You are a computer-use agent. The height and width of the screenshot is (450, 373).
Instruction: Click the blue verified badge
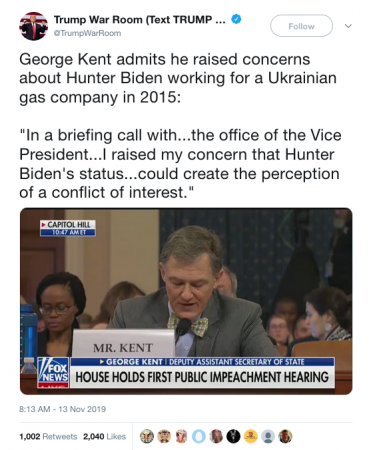[x=236, y=19]
